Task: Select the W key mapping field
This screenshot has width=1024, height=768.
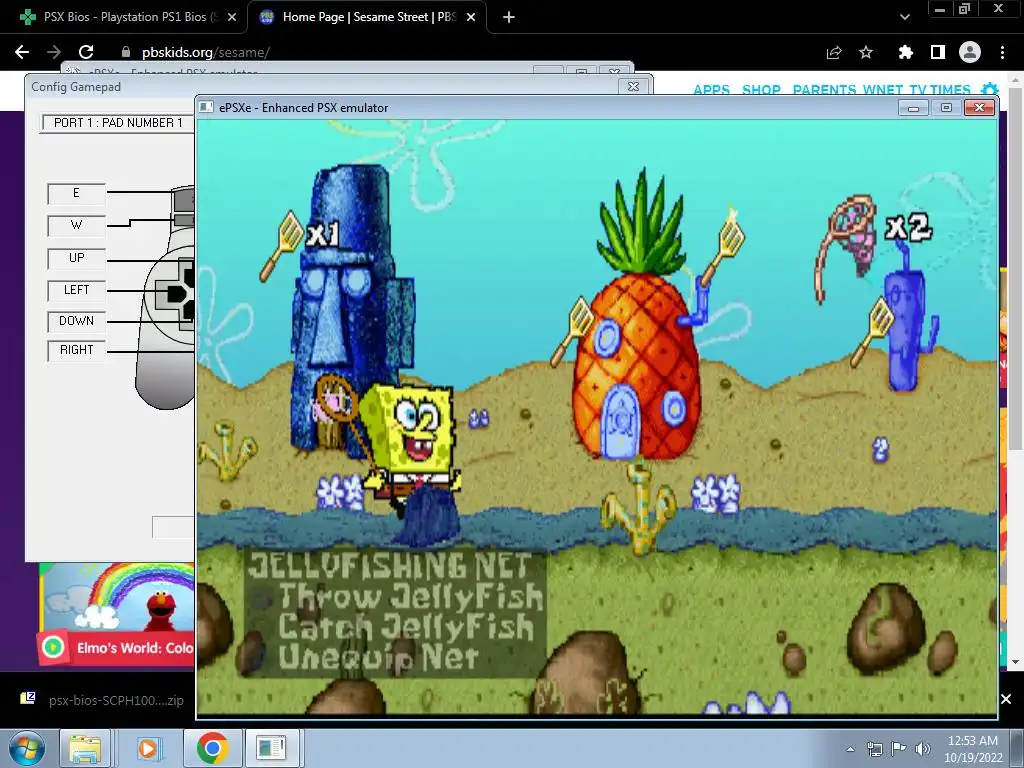Action: pyautogui.click(x=76, y=225)
